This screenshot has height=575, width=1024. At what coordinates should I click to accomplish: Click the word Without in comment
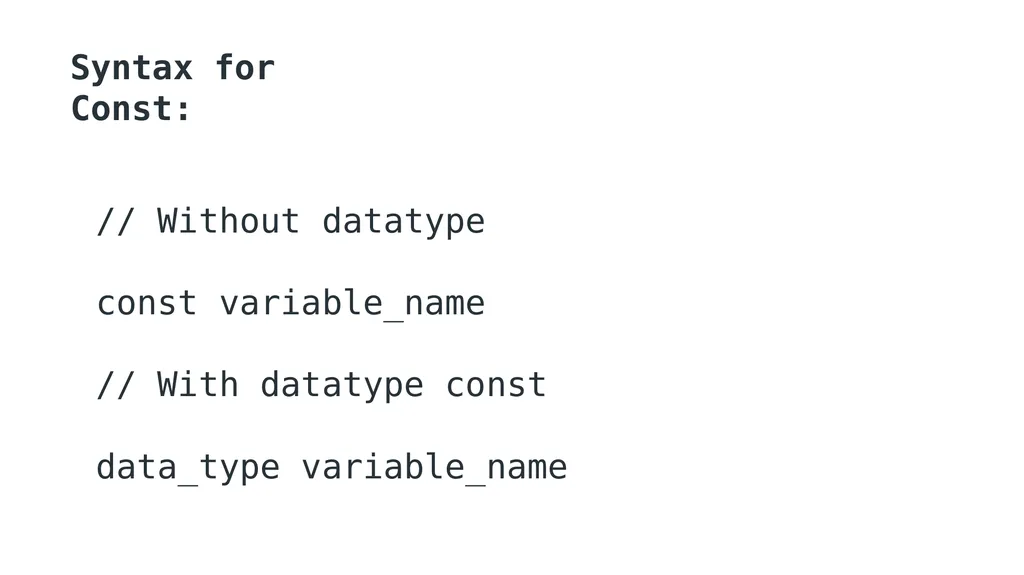coord(228,221)
